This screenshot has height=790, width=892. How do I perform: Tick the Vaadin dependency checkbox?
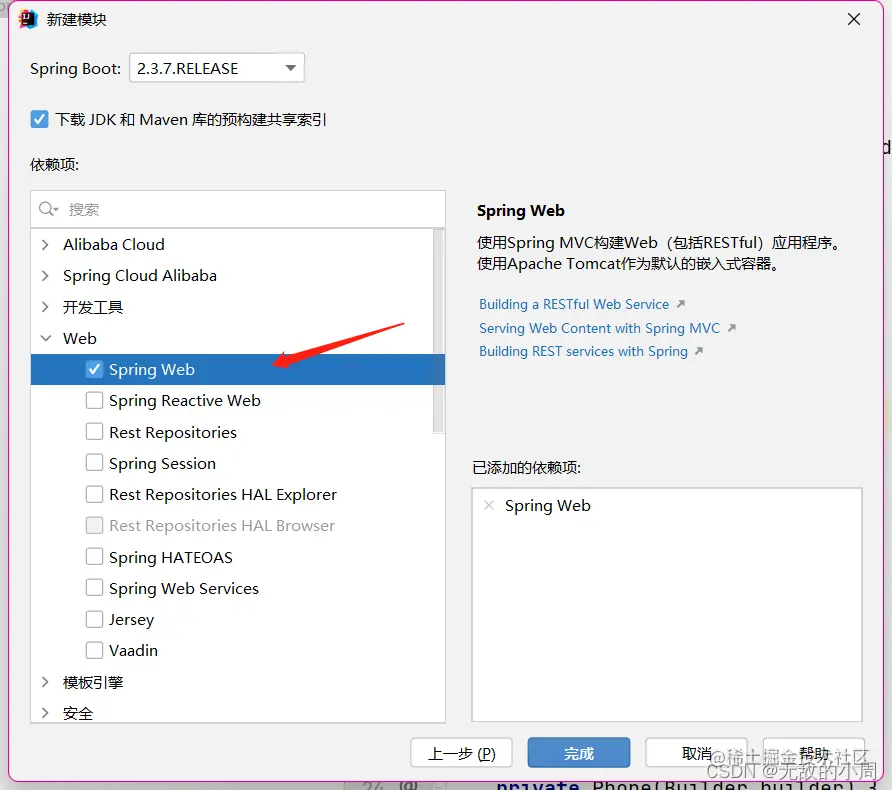coord(94,650)
